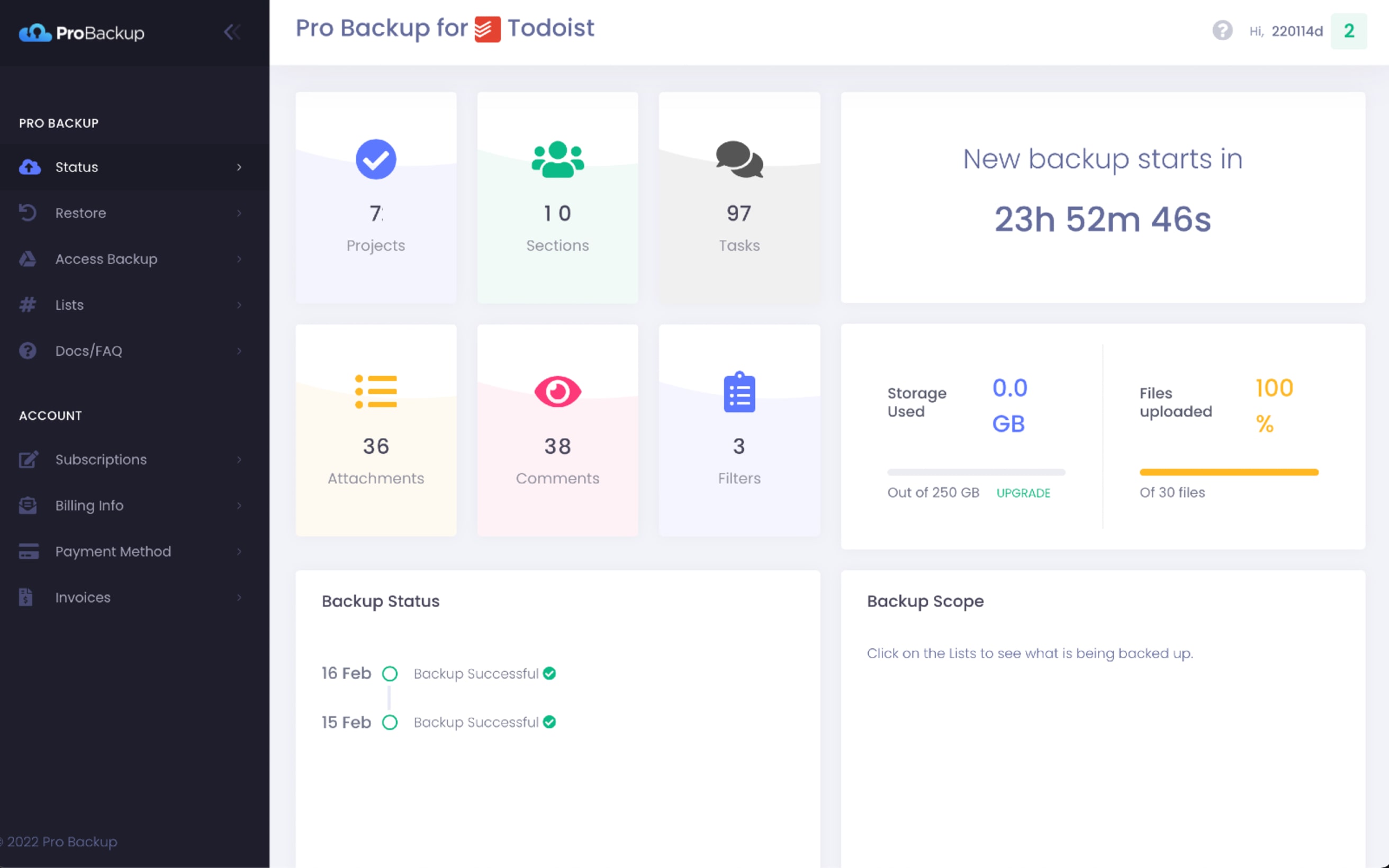Expand the Status menu entry
The height and width of the screenshot is (868, 1389).
[239, 167]
